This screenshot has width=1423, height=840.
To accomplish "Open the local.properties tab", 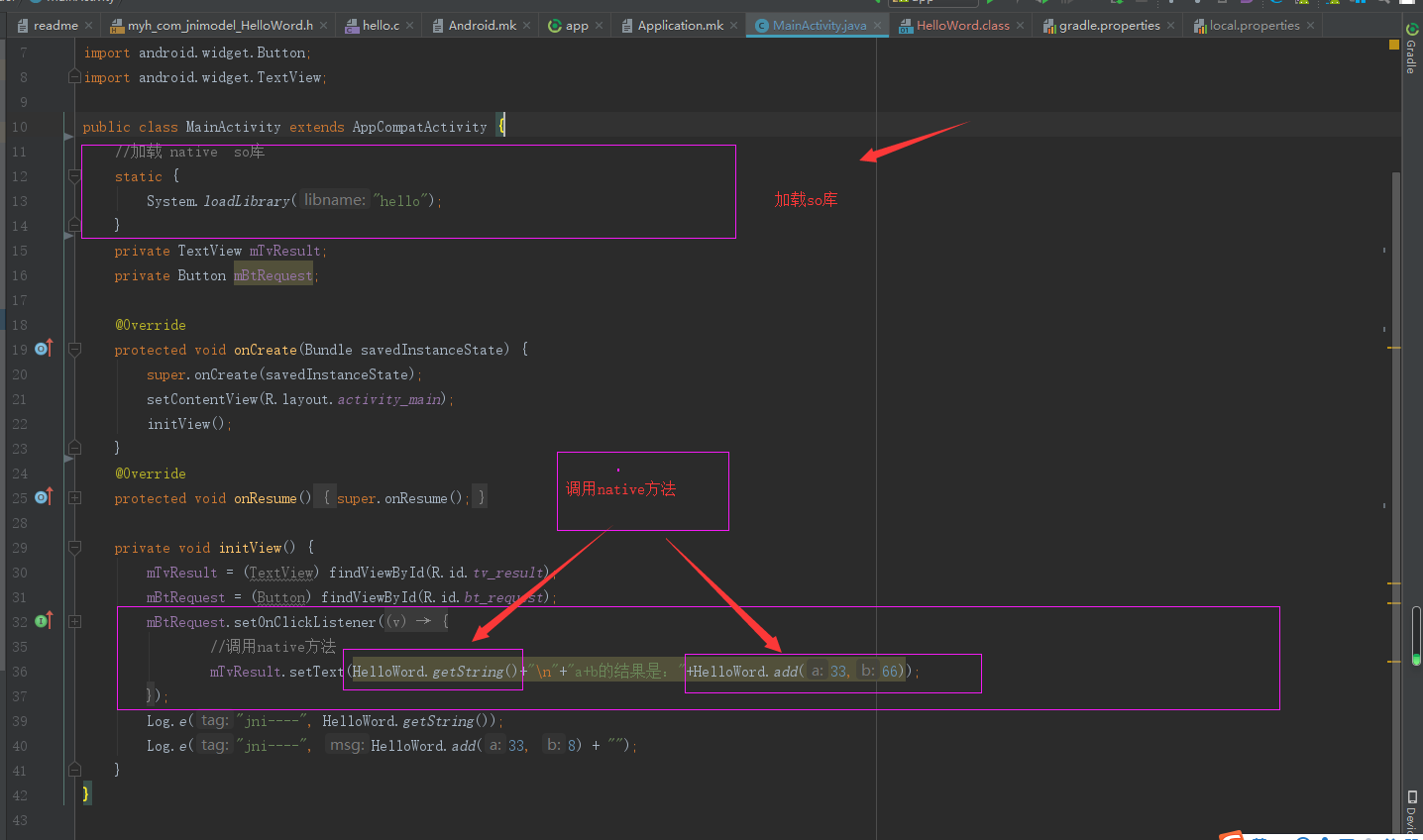I will click(x=1255, y=26).
